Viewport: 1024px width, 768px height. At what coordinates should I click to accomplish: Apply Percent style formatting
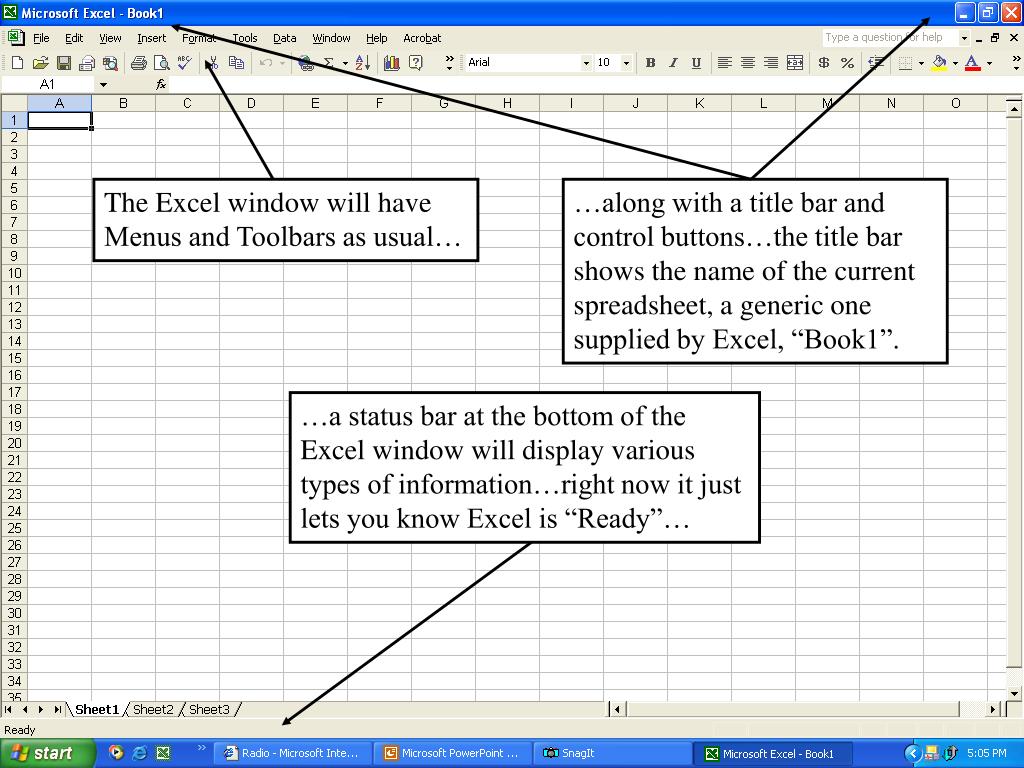click(x=848, y=63)
